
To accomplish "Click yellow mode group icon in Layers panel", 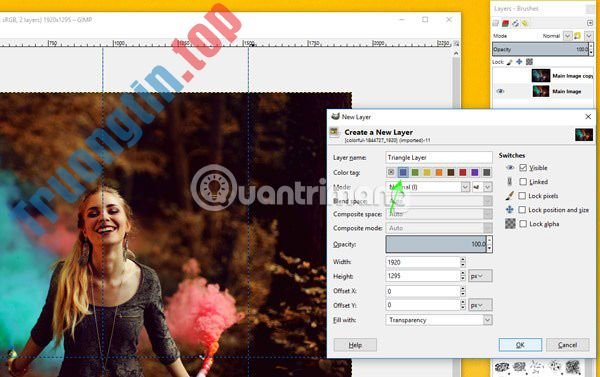I will (x=577, y=36).
